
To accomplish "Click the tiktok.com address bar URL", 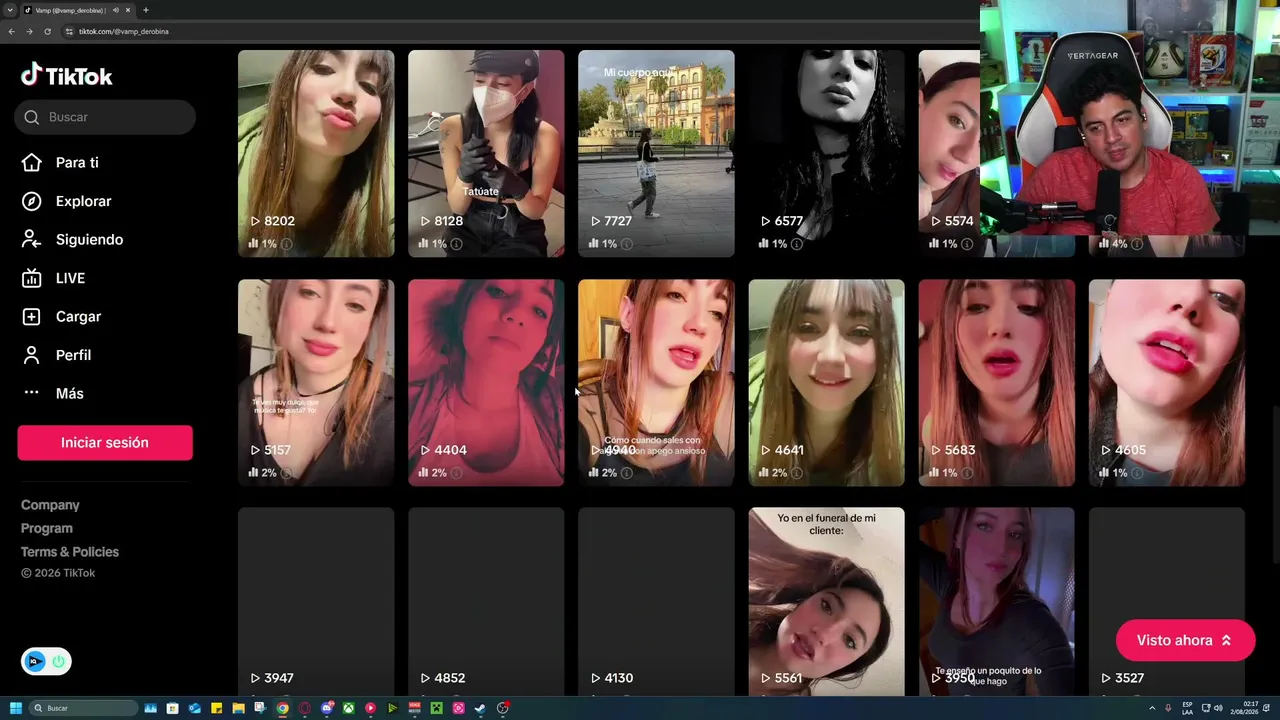I will click(124, 31).
